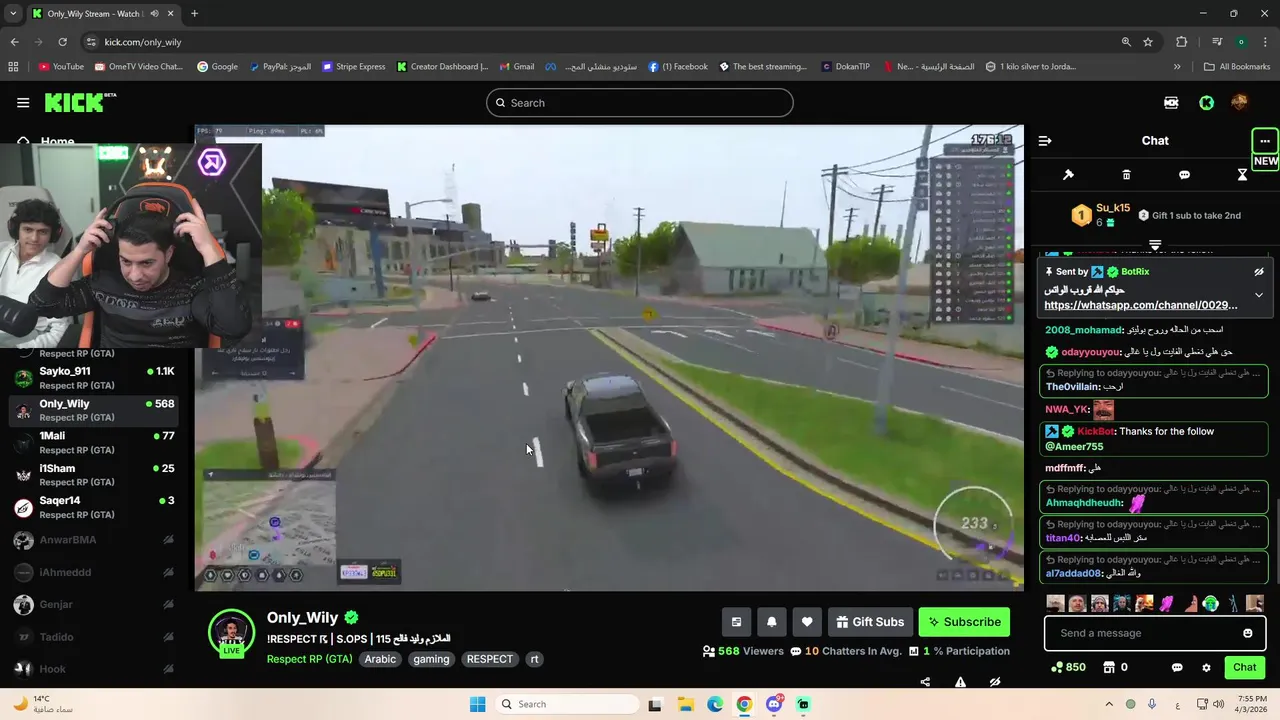Click the Su_k15 top gifter name
The height and width of the screenshot is (720, 1280).
(x=1112, y=208)
